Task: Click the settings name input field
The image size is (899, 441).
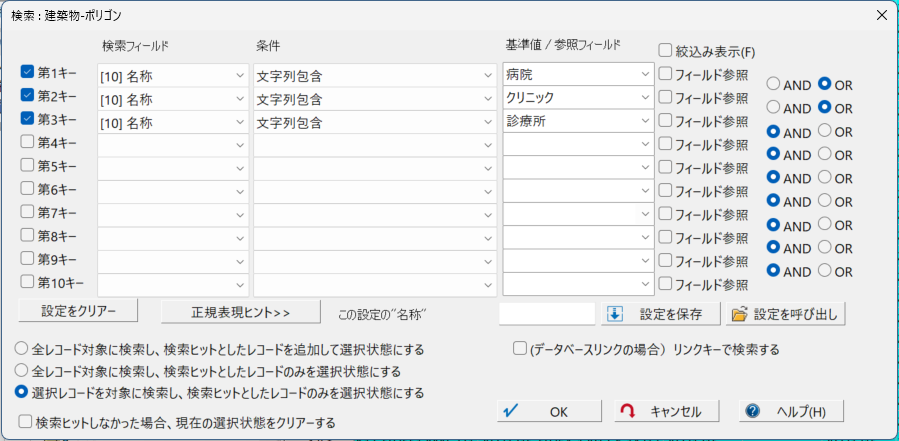Action: coord(546,313)
